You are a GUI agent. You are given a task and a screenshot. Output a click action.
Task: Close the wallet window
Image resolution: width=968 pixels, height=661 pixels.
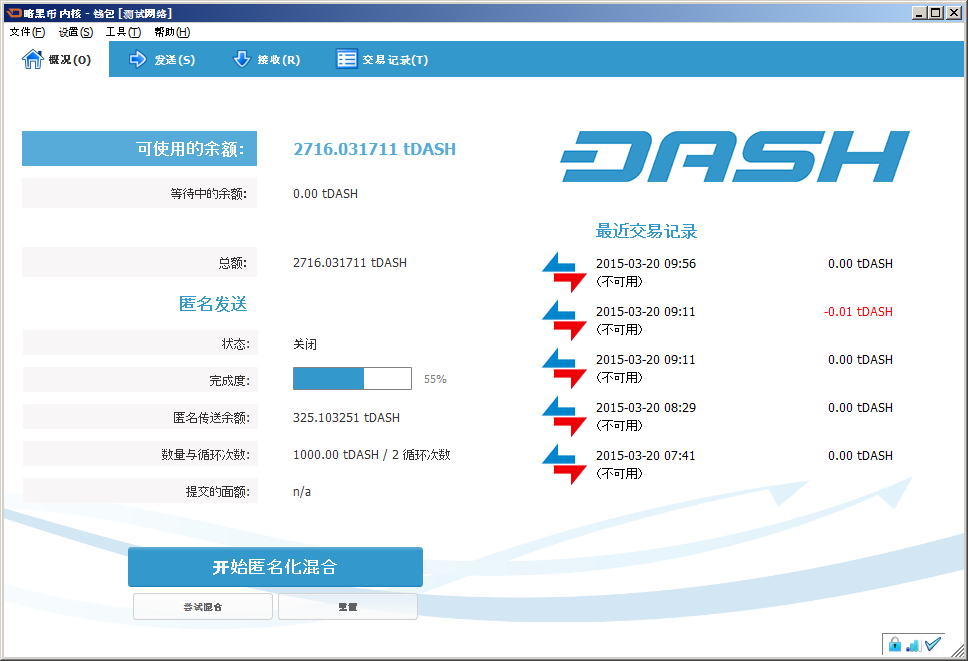pyautogui.click(x=954, y=12)
